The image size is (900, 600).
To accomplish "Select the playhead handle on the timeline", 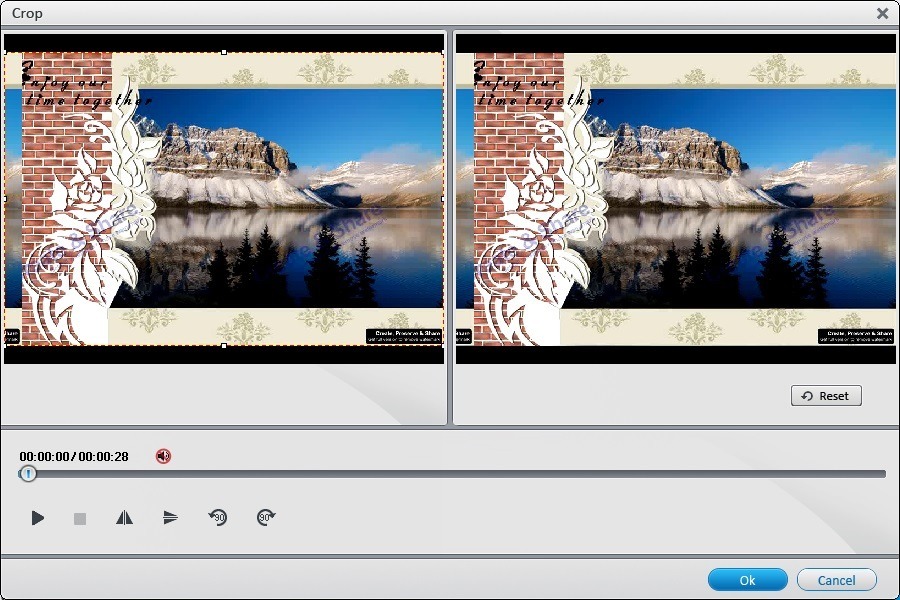I will click(x=27, y=473).
